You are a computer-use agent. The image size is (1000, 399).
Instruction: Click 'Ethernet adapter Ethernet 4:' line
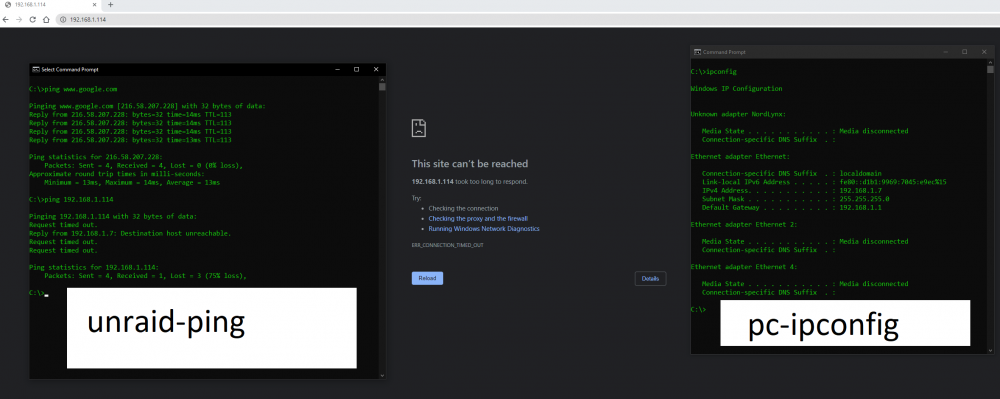pyautogui.click(x=744, y=267)
